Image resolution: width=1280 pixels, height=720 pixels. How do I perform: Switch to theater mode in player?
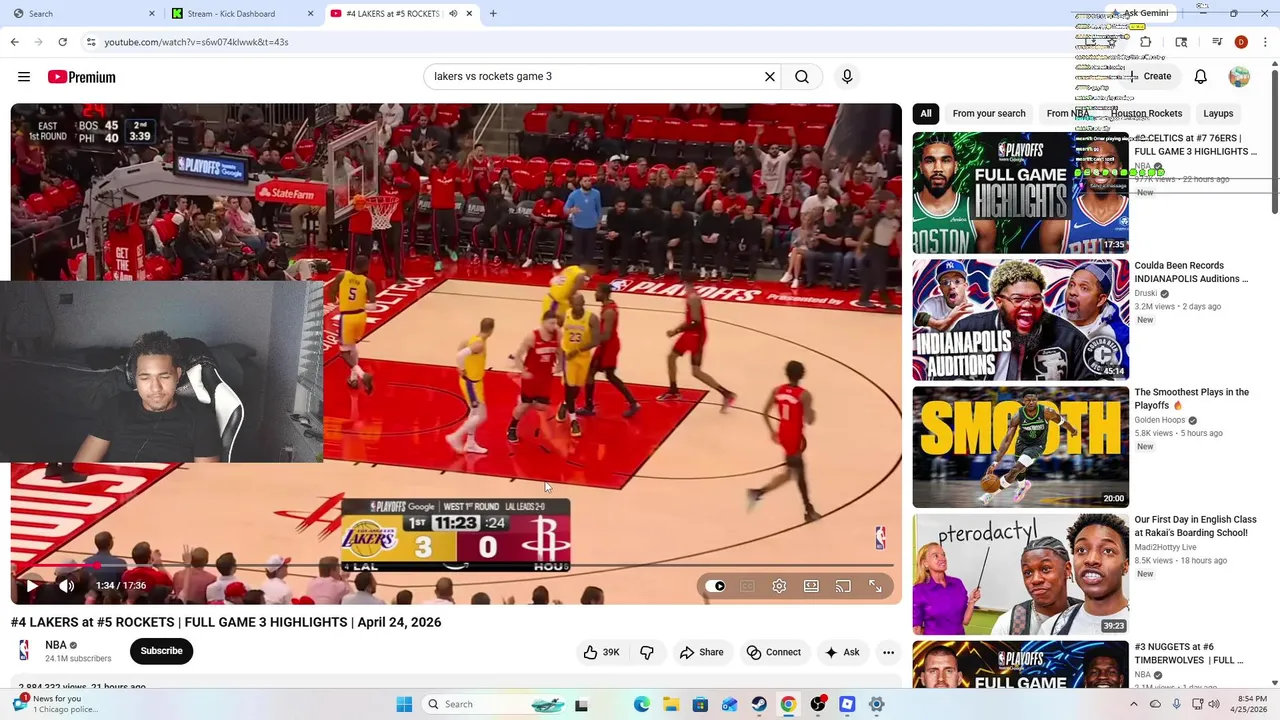[811, 586]
